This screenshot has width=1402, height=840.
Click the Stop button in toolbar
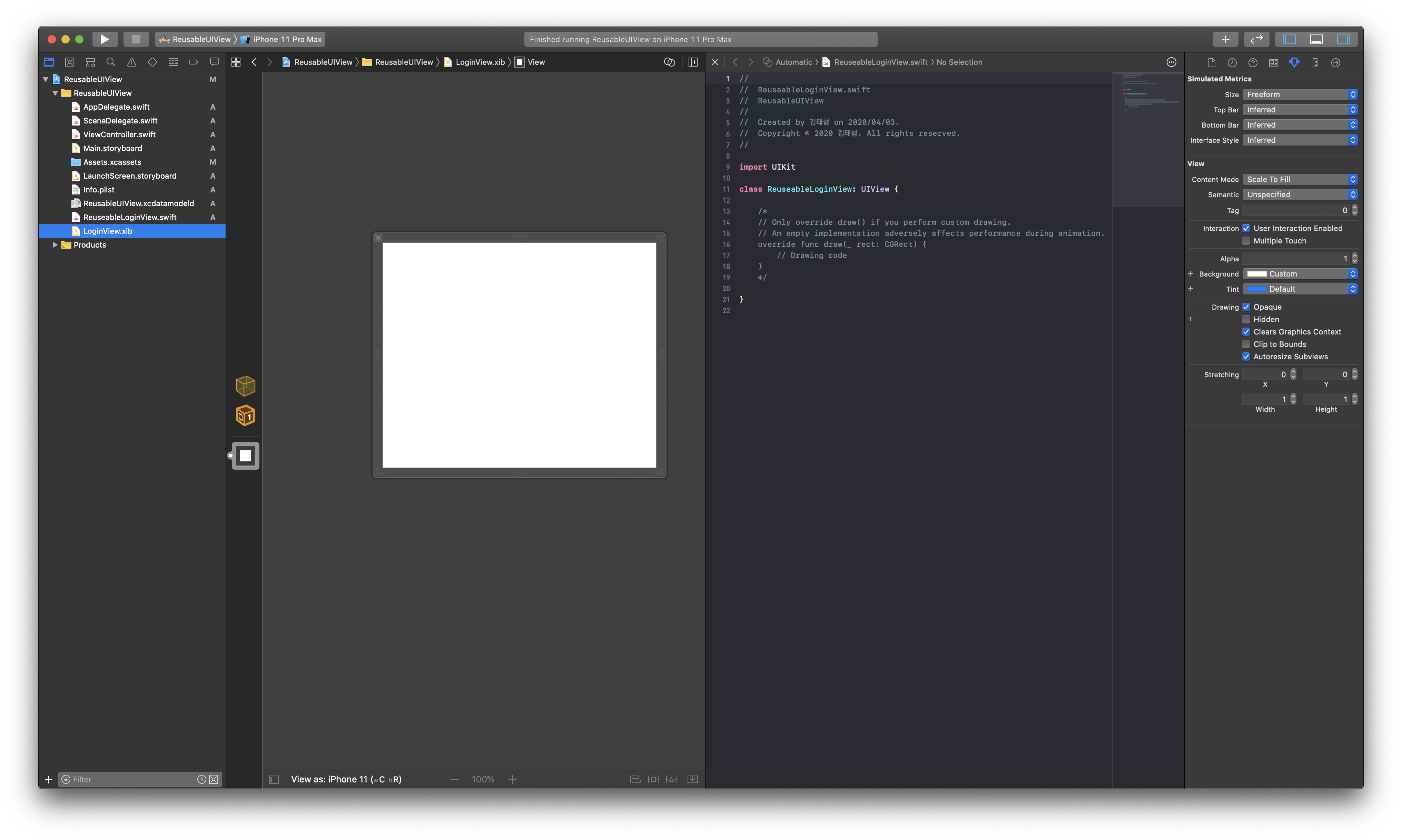pos(136,39)
